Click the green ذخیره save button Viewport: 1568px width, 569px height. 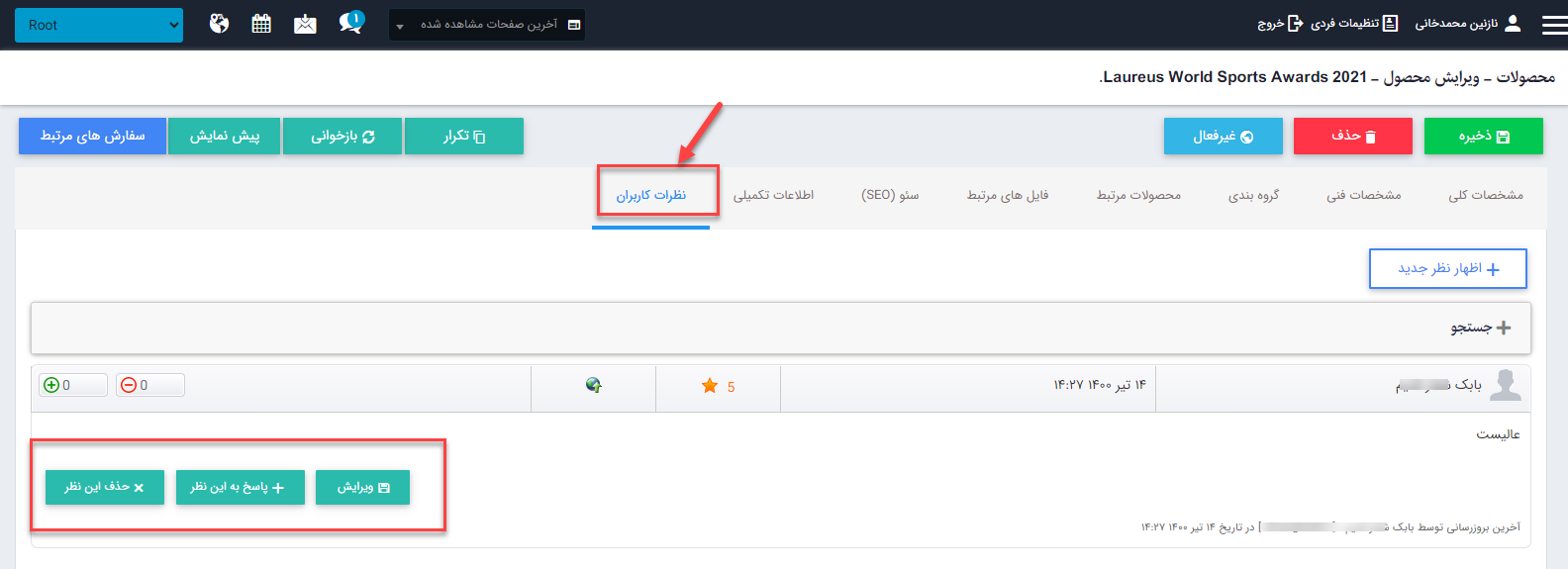tap(1483, 137)
